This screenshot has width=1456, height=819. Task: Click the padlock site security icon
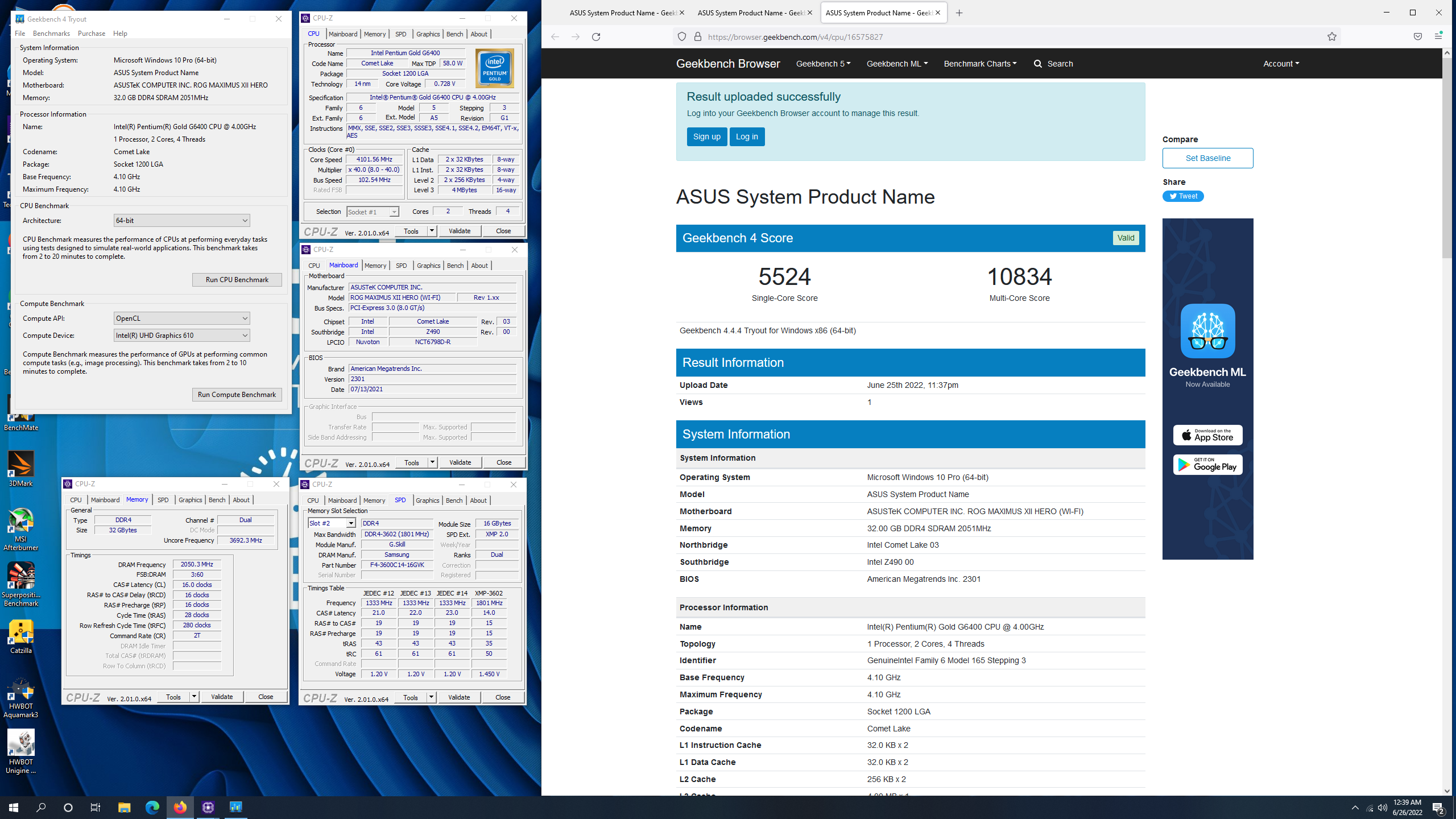point(697,37)
